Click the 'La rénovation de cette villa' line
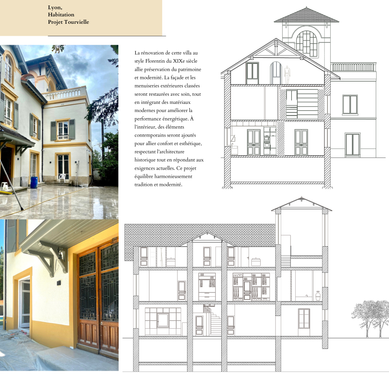The width and height of the screenshot is (389, 389). pos(166,53)
